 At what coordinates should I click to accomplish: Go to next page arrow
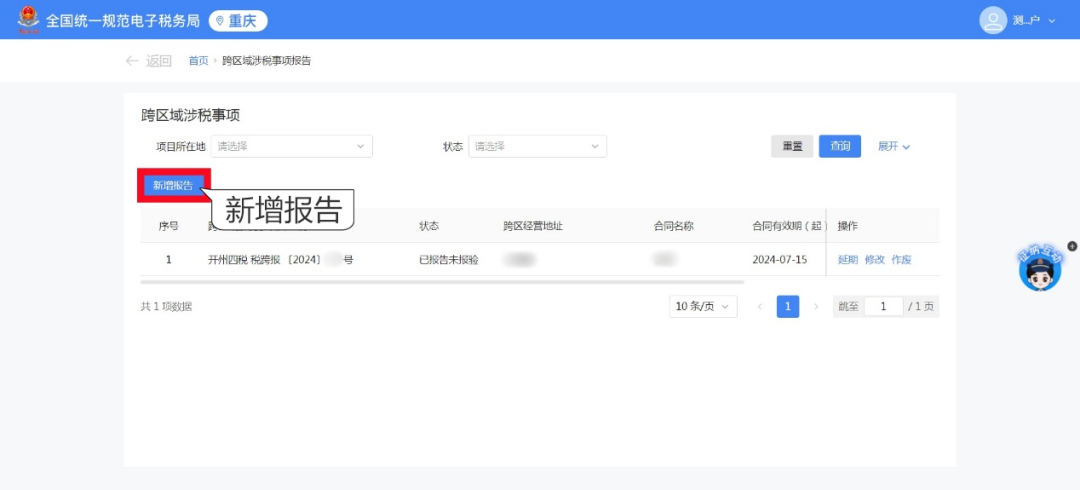816,307
